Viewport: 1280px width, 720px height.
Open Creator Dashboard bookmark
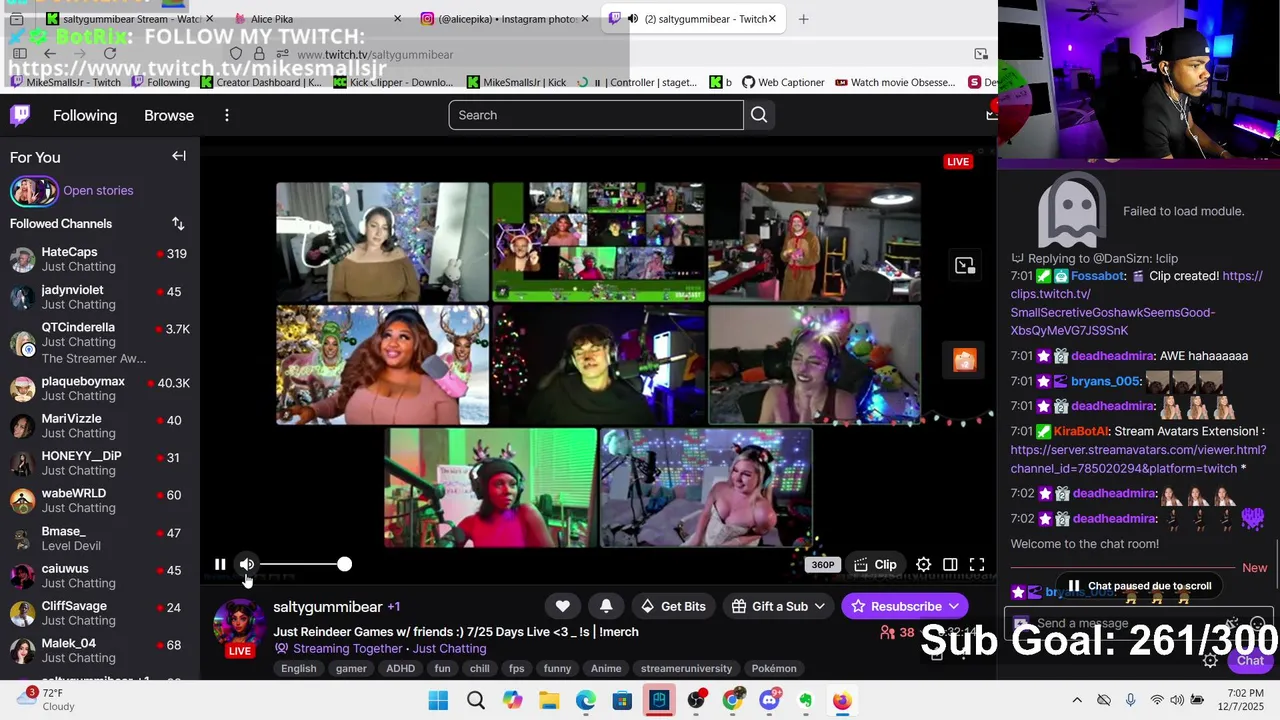(261, 83)
